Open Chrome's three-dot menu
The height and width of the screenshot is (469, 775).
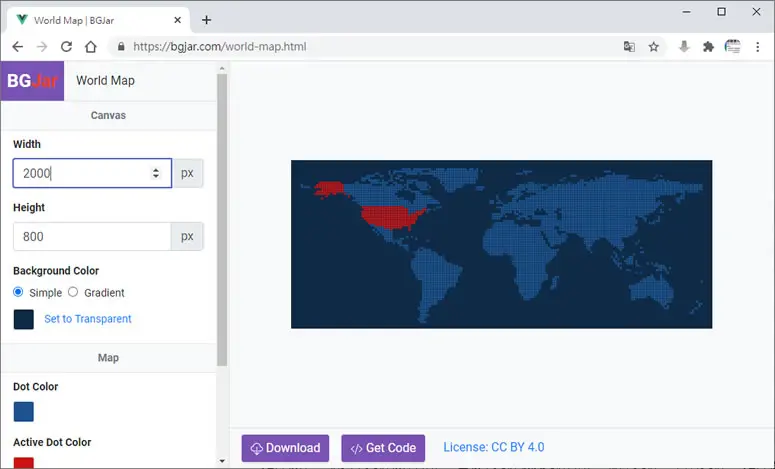757,47
